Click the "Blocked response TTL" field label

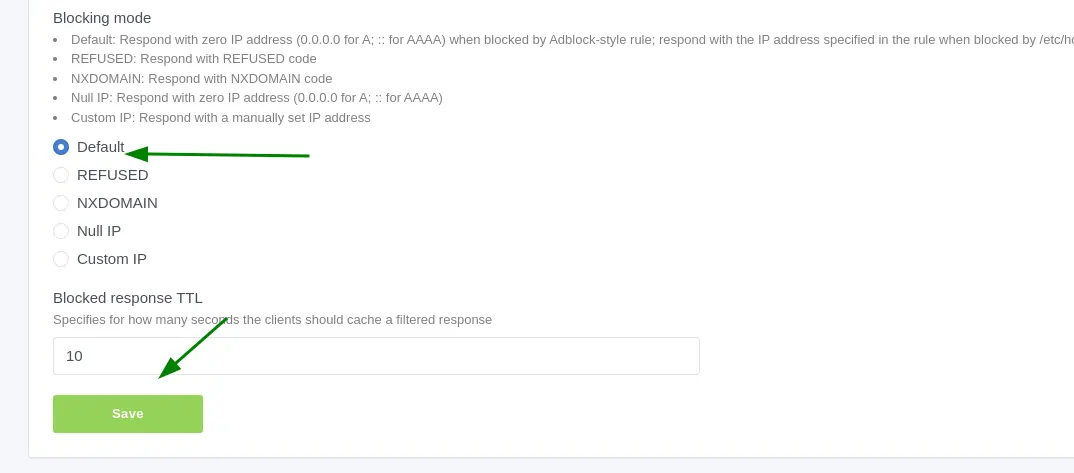tap(128, 297)
